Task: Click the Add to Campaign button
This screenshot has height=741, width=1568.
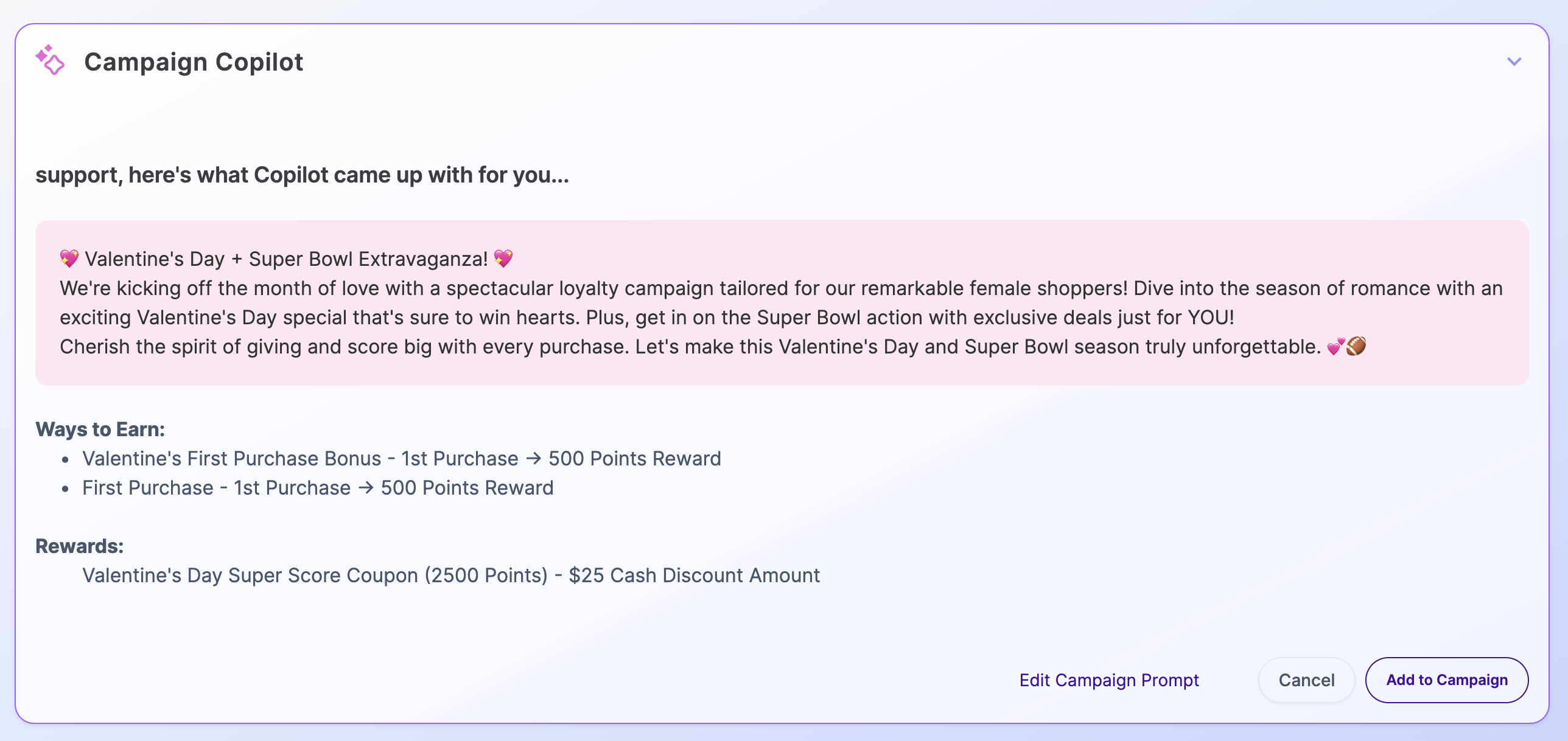Action: (1446, 680)
